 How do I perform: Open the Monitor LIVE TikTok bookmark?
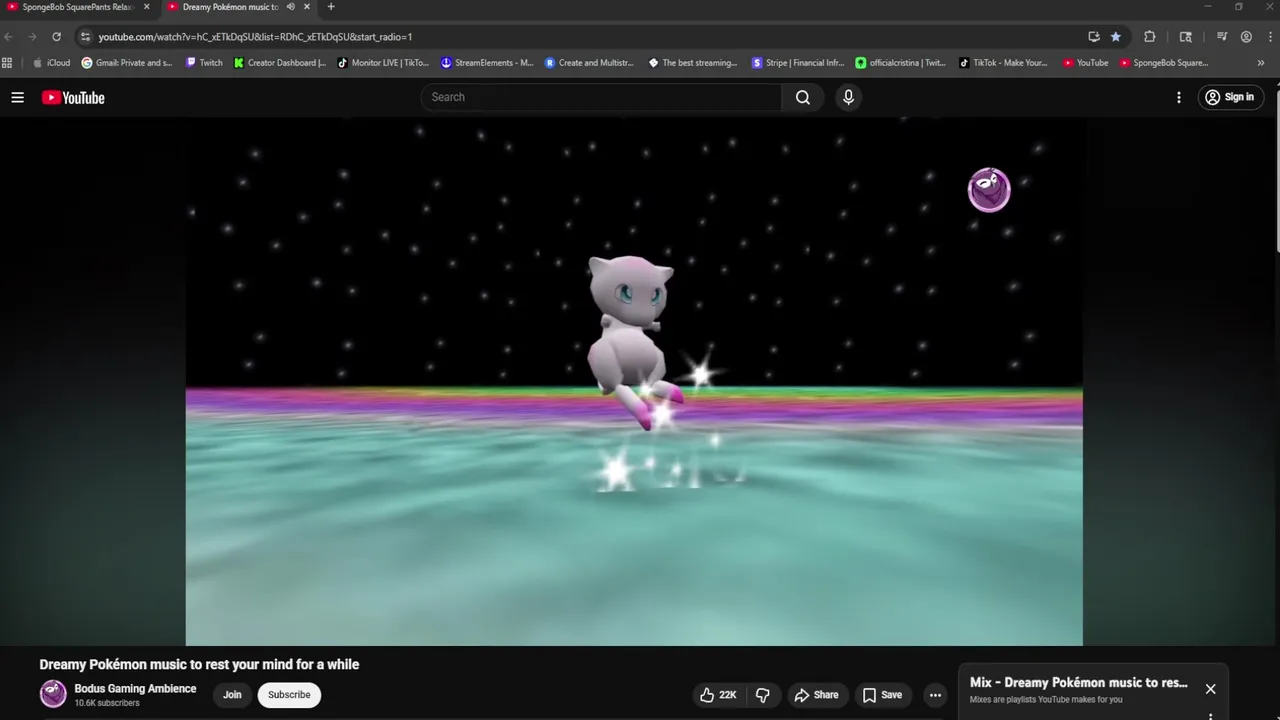tap(383, 63)
